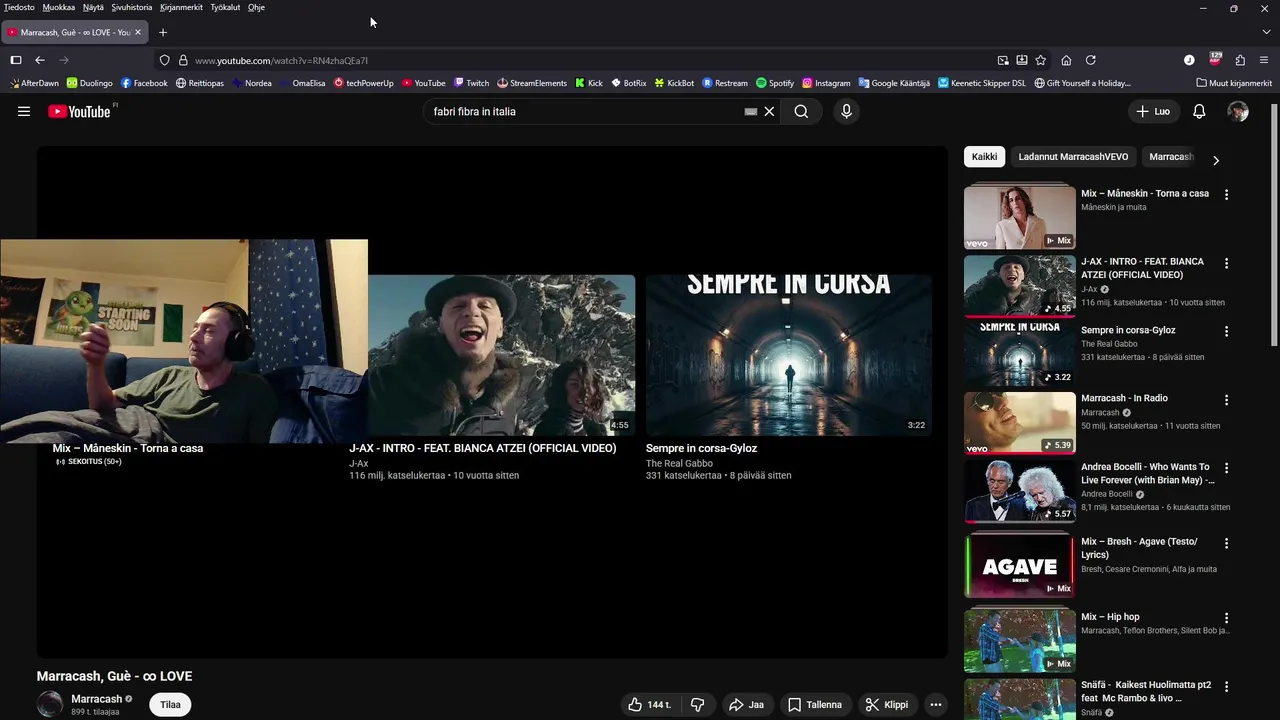Select the Kaikki filter chip
The height and width of the screenshot is (720, 1280).
(x=984, y=157)
